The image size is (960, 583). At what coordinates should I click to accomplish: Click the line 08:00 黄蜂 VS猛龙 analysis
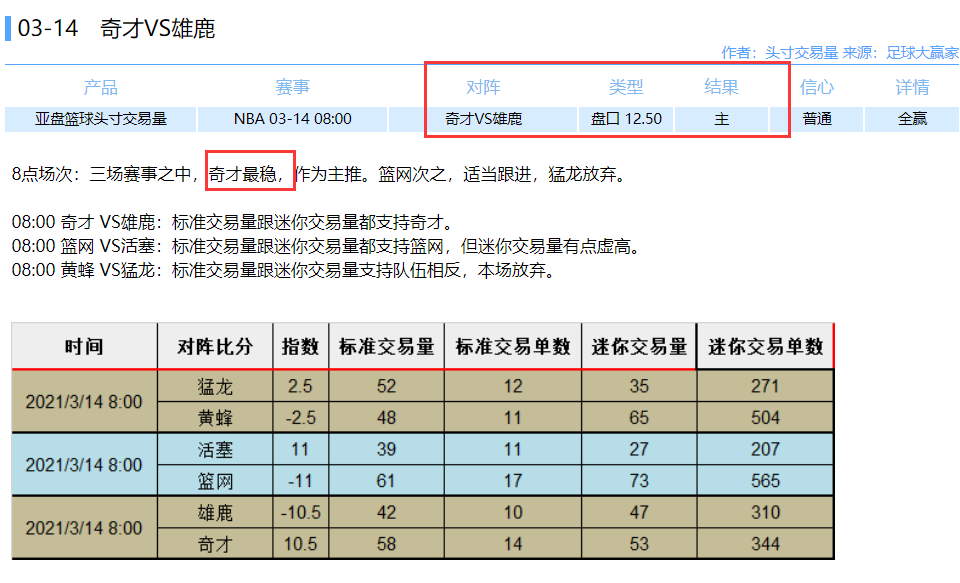[x=283, y=270]
